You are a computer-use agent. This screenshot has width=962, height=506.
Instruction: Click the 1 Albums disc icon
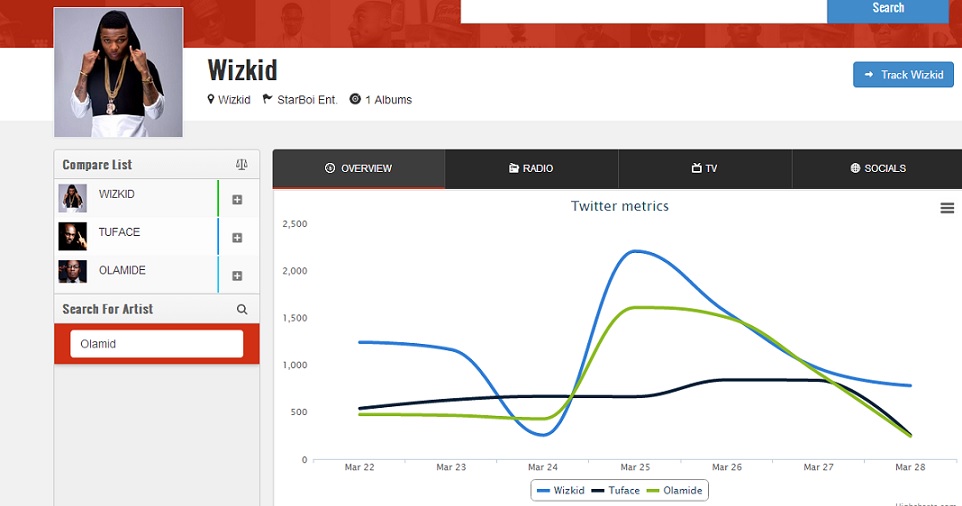(355, 99)
